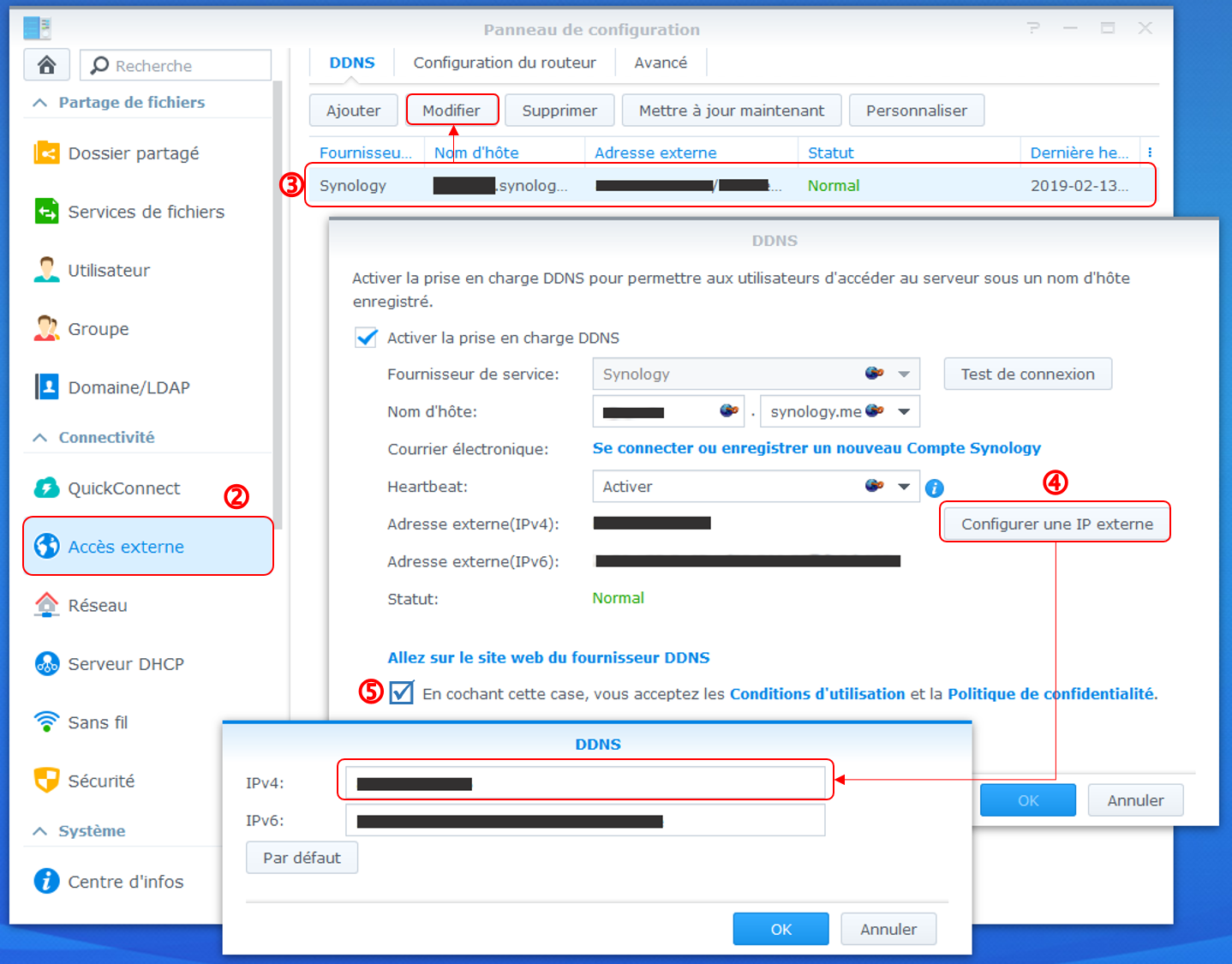The image size is (1232, 964).
Task: Select the Accès externe globe icon
Action: [x=46, y=547]
